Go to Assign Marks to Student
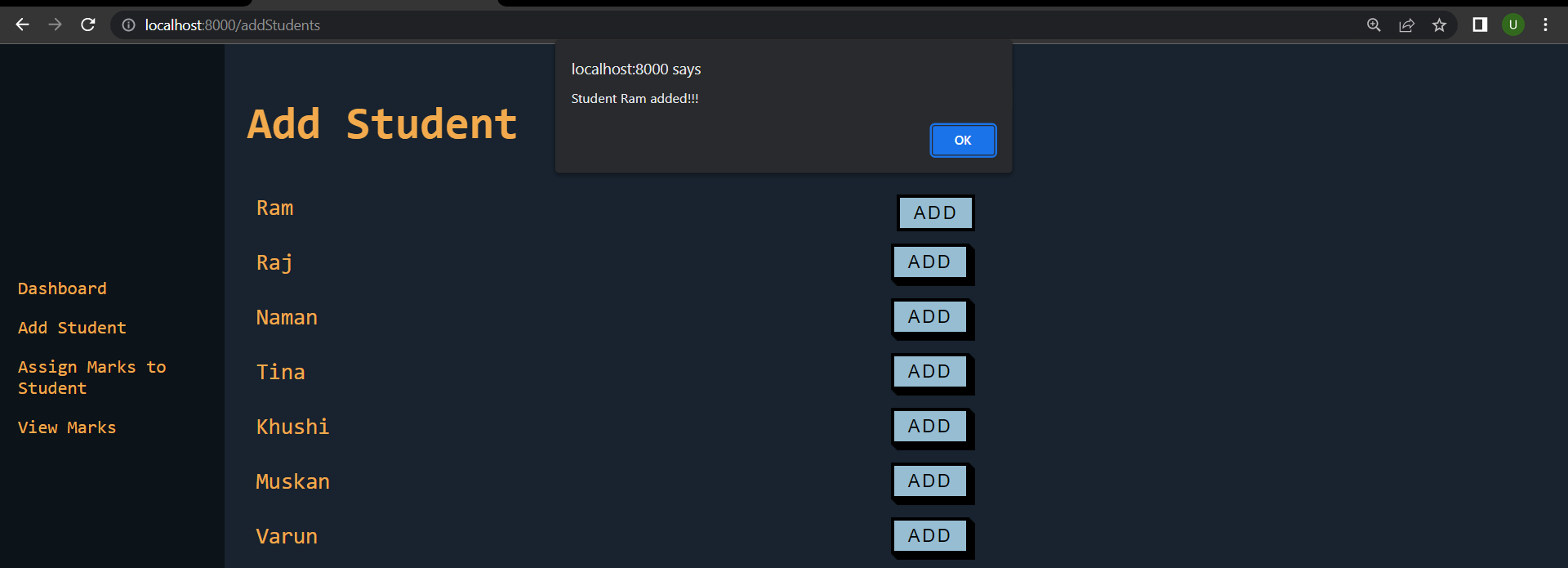This screenshot has height=568, width=1568. [x=91, y=378]
